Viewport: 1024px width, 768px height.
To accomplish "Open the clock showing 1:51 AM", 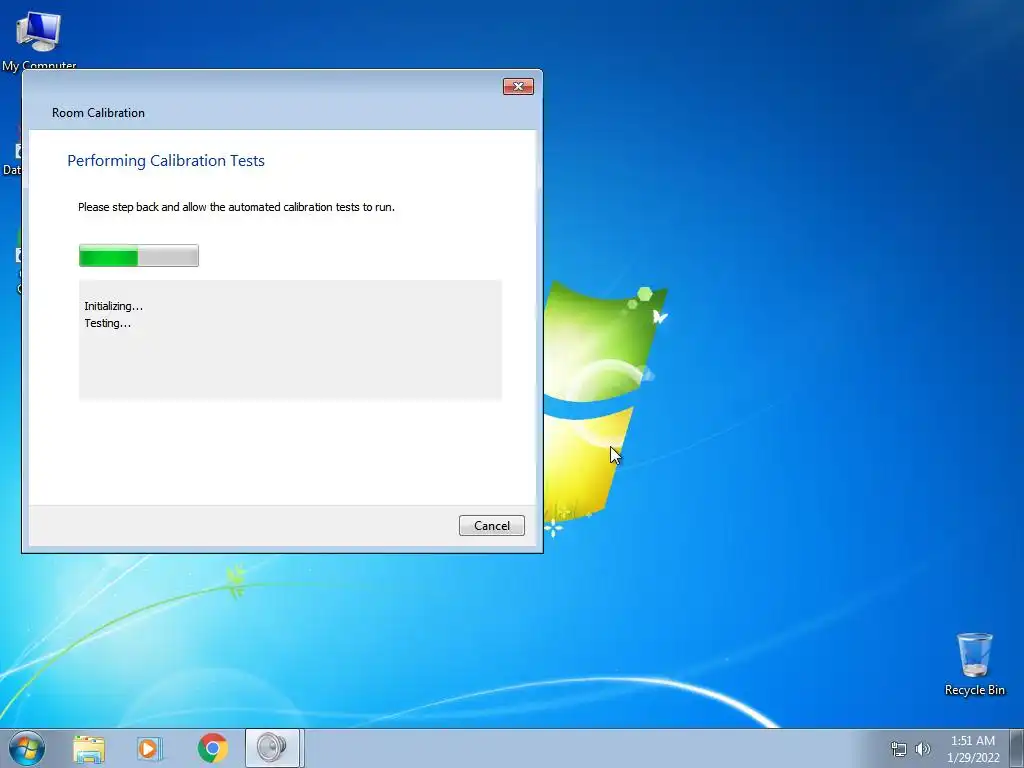I will tap(972, 749).
